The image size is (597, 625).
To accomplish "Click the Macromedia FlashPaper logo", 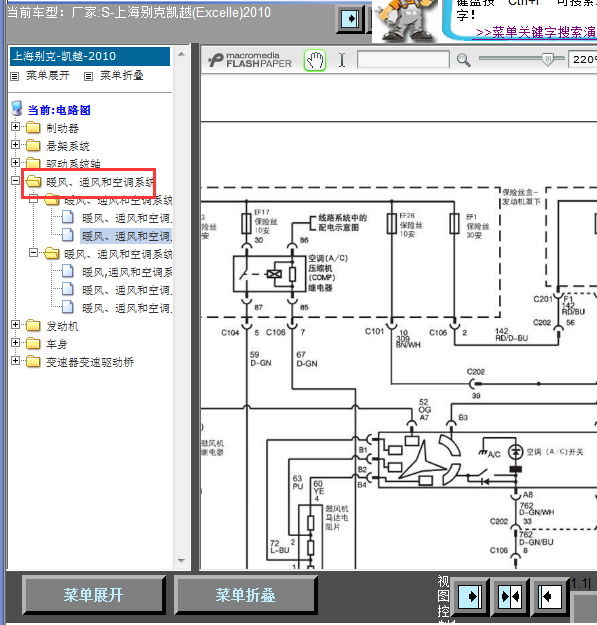I will [250, 60].
